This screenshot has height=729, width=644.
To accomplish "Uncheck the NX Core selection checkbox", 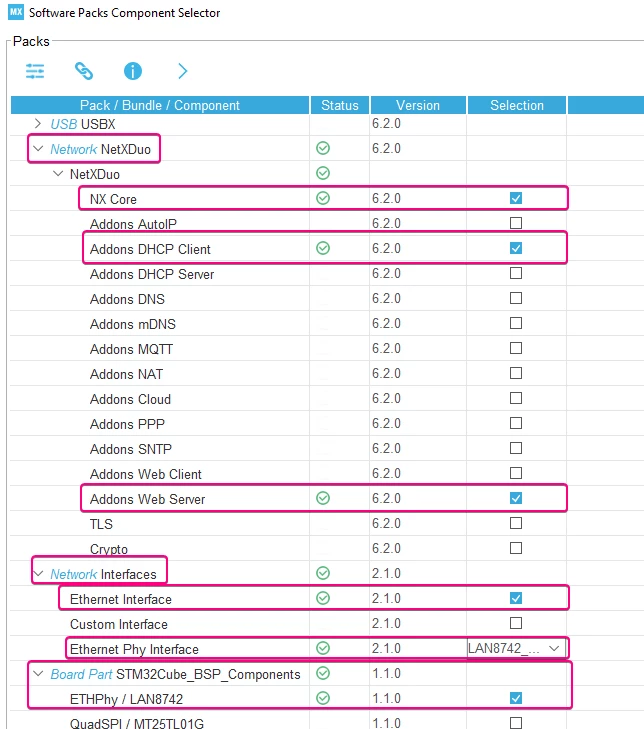I will pos(516,198).
